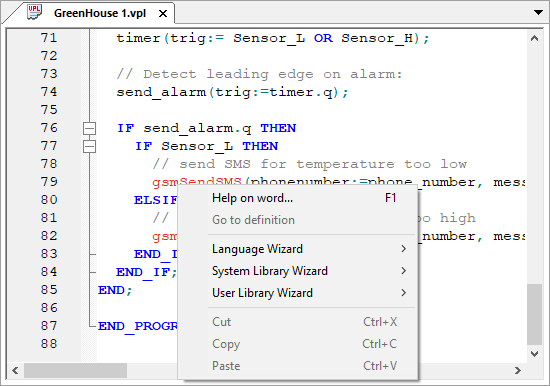
Task: Click the horizontal scrollbar left arrow
Action: [x=15, y=371]
